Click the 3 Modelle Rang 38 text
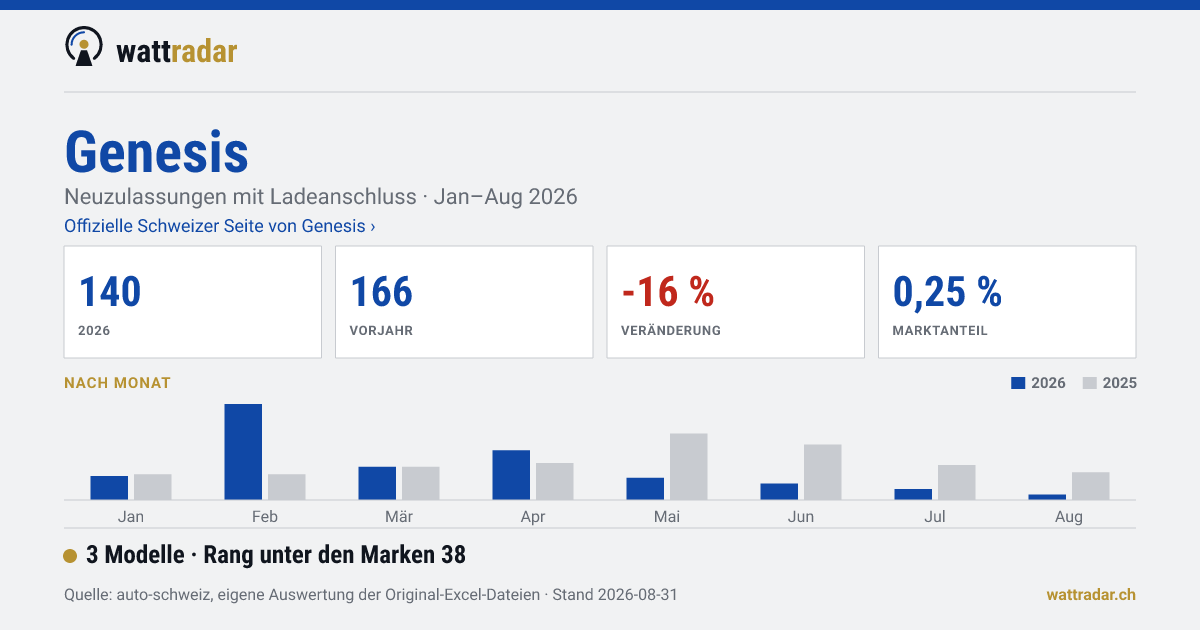 point(276,555)
